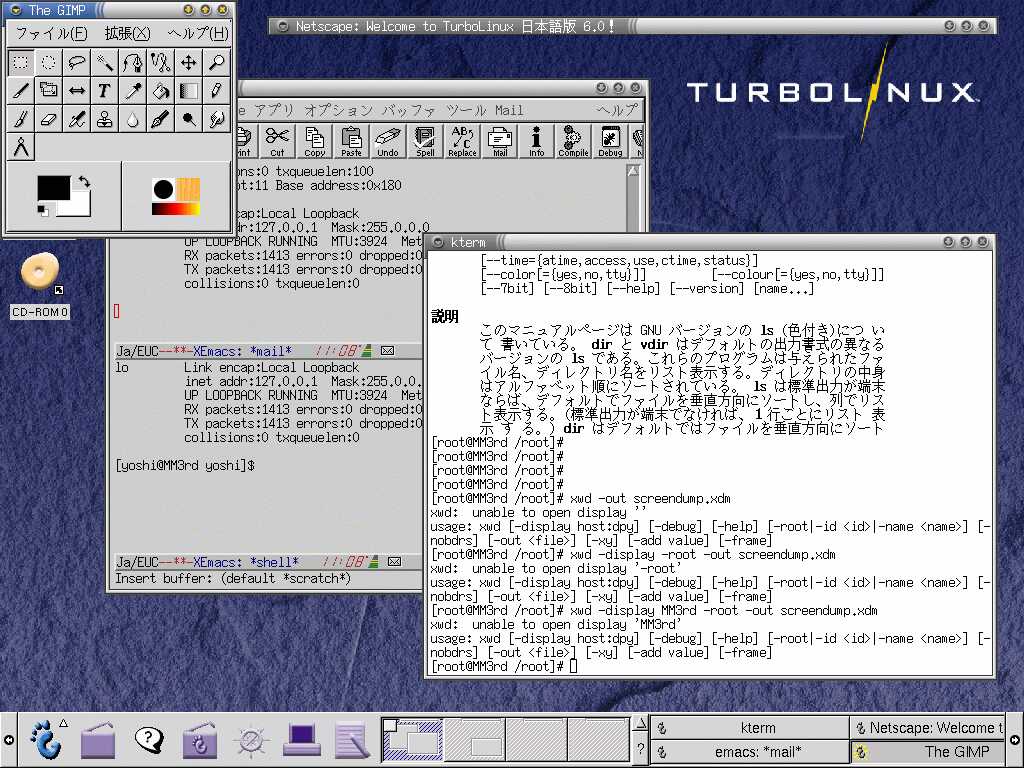Open the 拡張(X) menu in GIMP
This screenshot has height=768, width=1024.
(127, 33)
